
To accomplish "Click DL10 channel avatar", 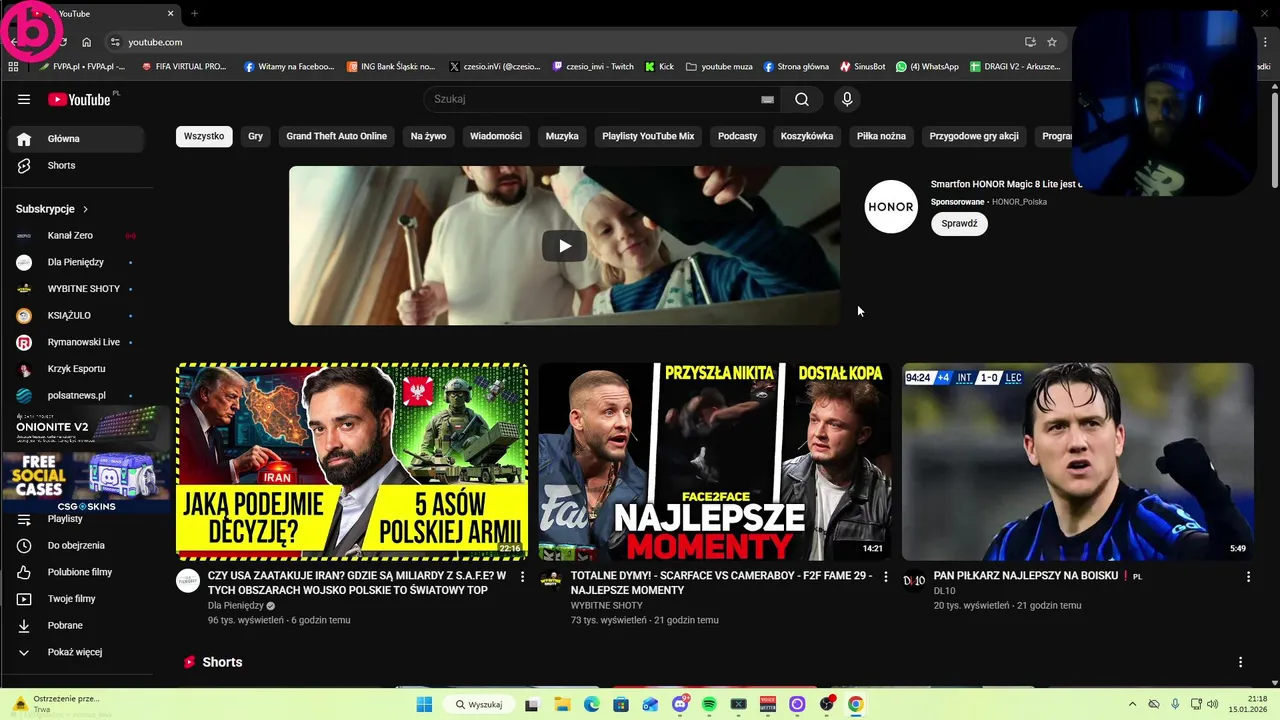I will point(914,580).
